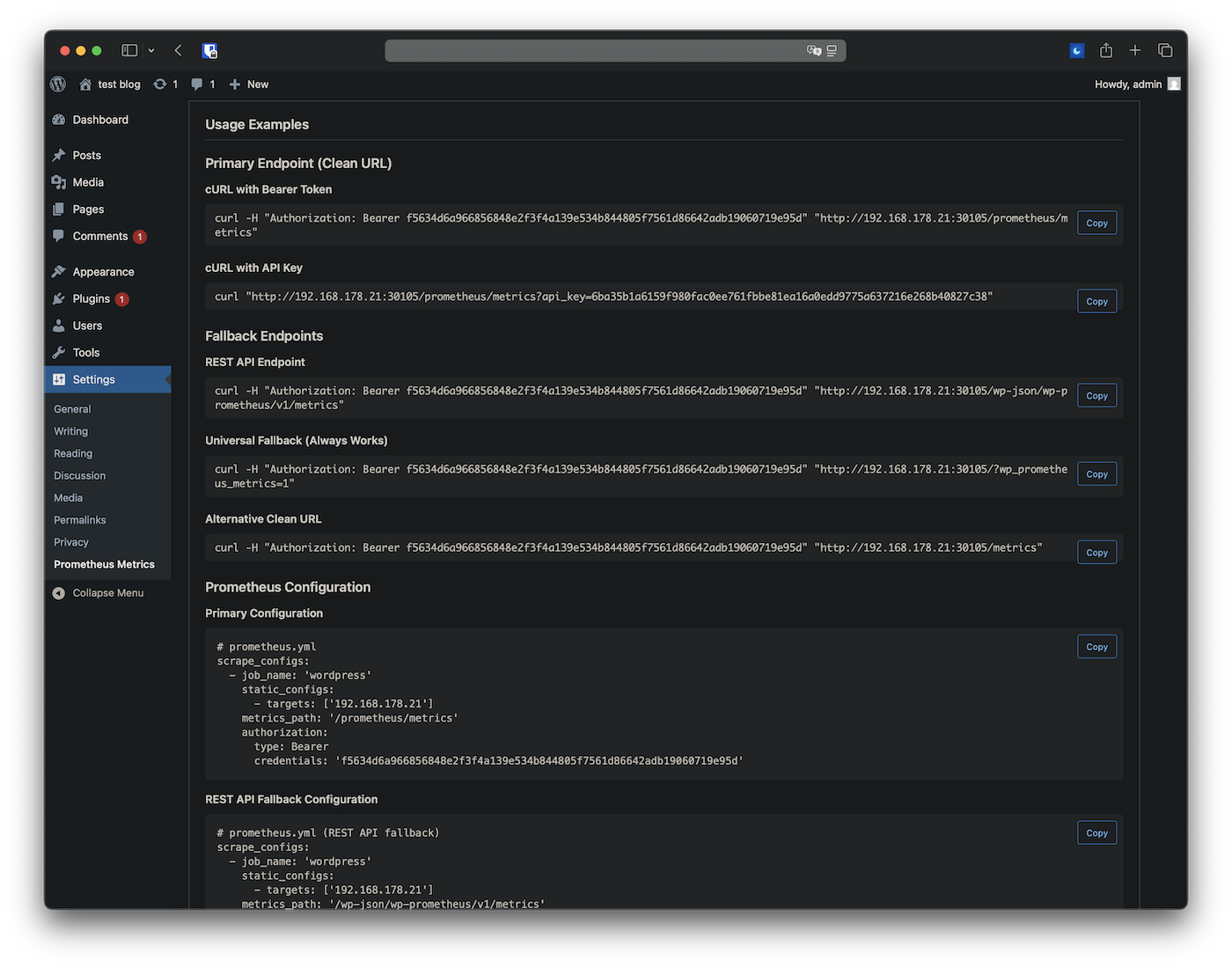Copy the cURL with Bearer Token command
This screenshot has height=968, width=1232.
pyautogui.click(x=1096, y=223)
